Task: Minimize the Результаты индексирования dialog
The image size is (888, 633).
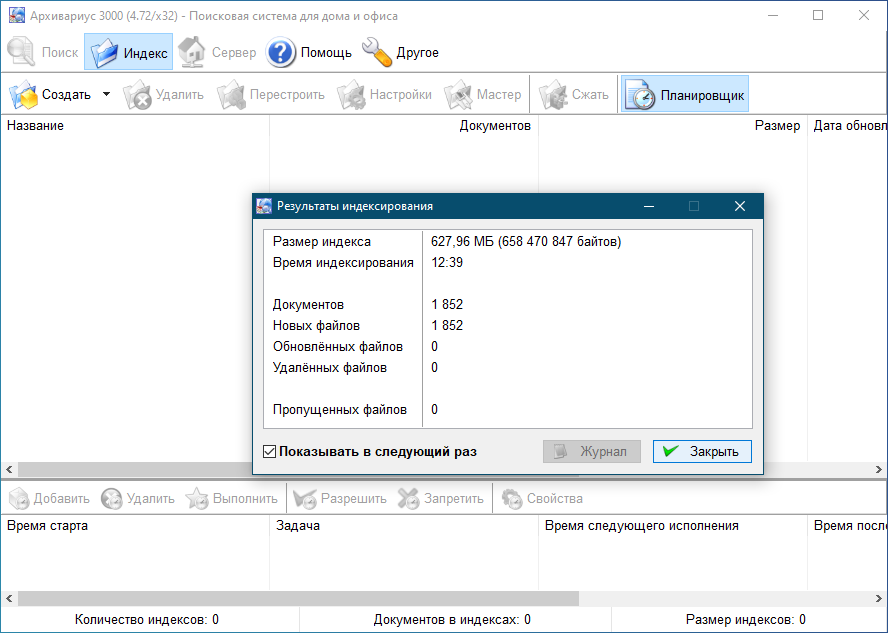Action: coord(649,206)
